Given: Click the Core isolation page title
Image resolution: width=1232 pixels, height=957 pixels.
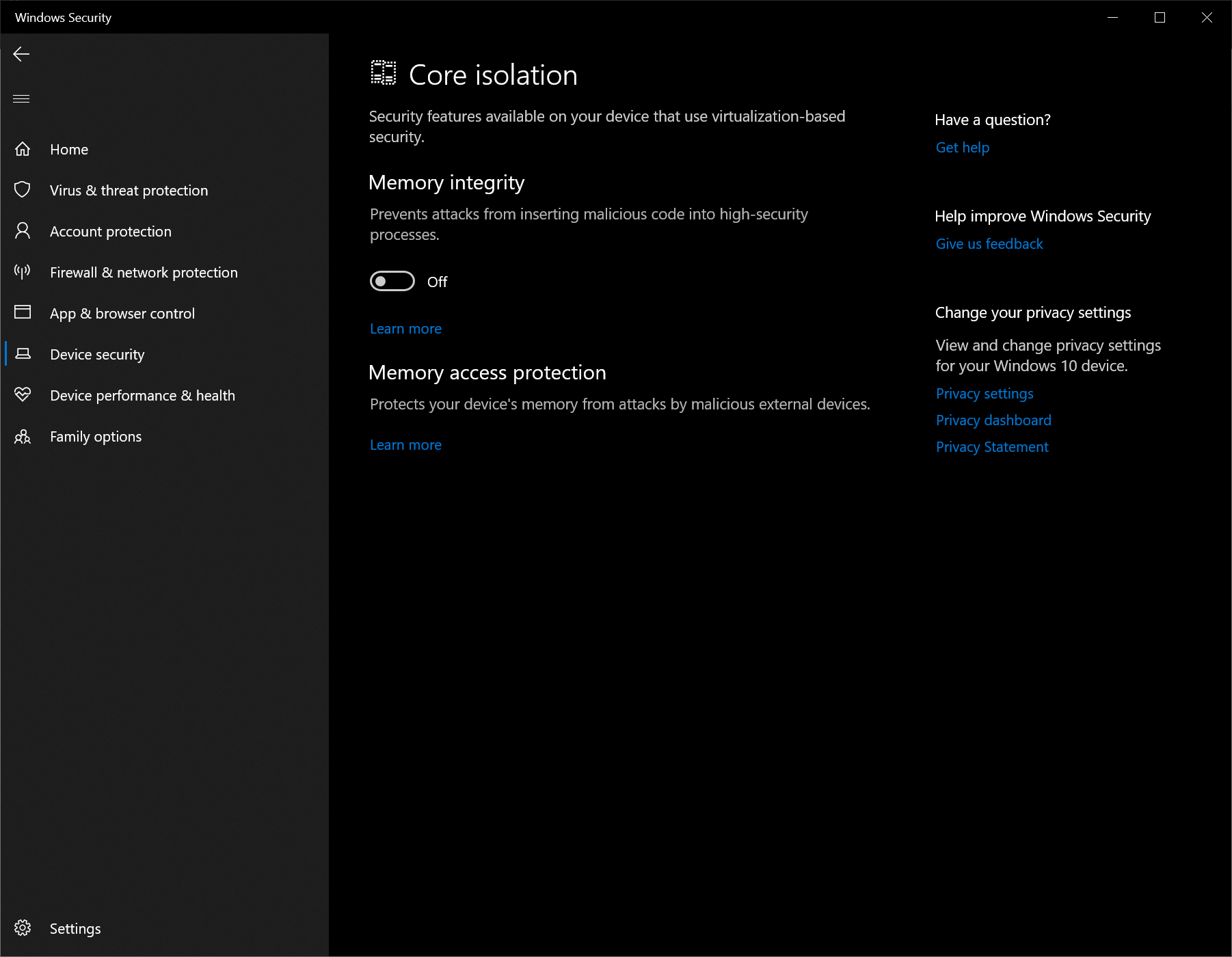Looking at the screenshot, I should [x=493, y=75].
